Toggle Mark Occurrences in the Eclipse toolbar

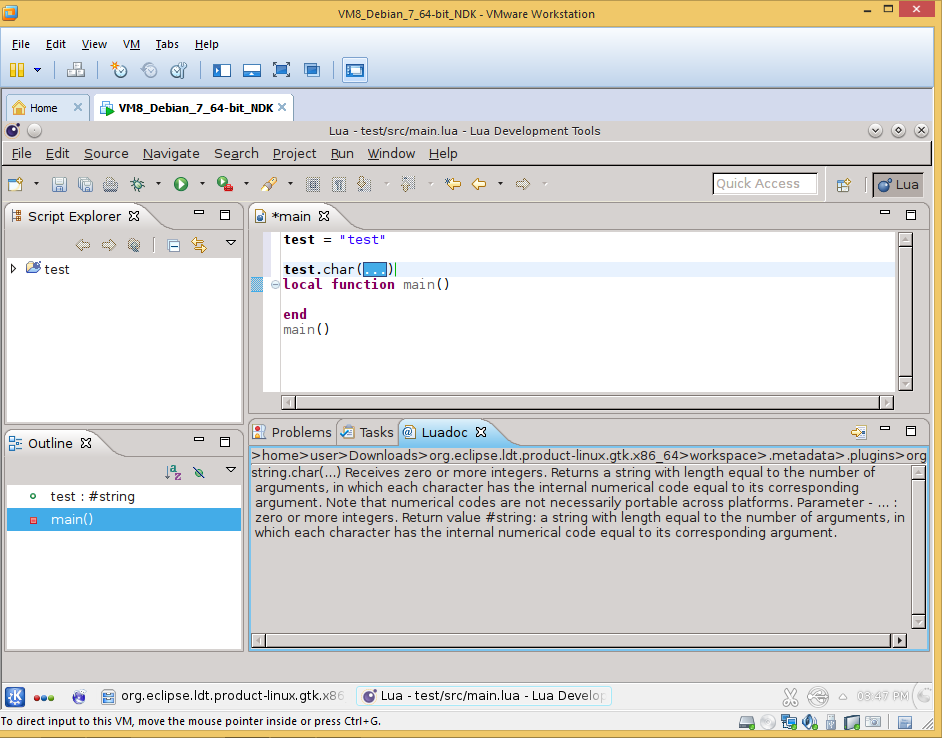(x=313, y=184)
